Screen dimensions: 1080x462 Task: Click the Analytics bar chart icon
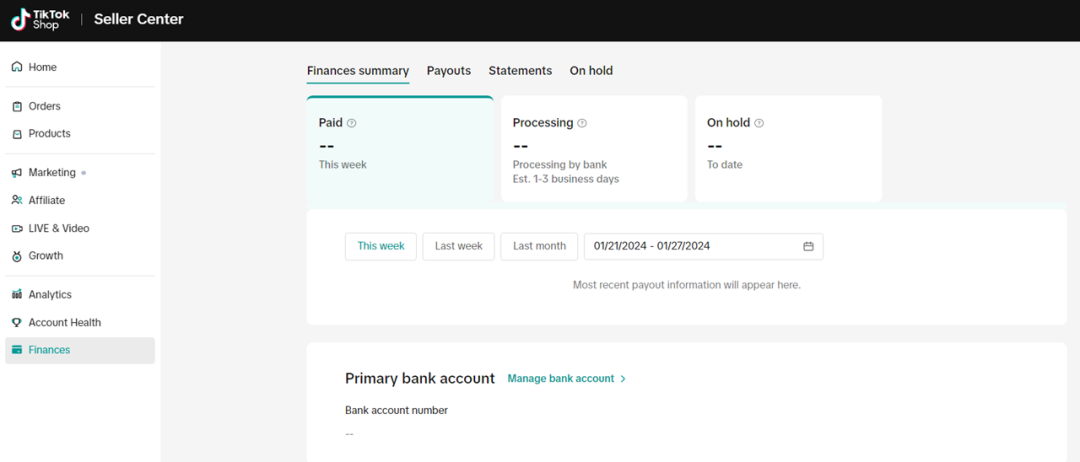(x=17, y=295)
